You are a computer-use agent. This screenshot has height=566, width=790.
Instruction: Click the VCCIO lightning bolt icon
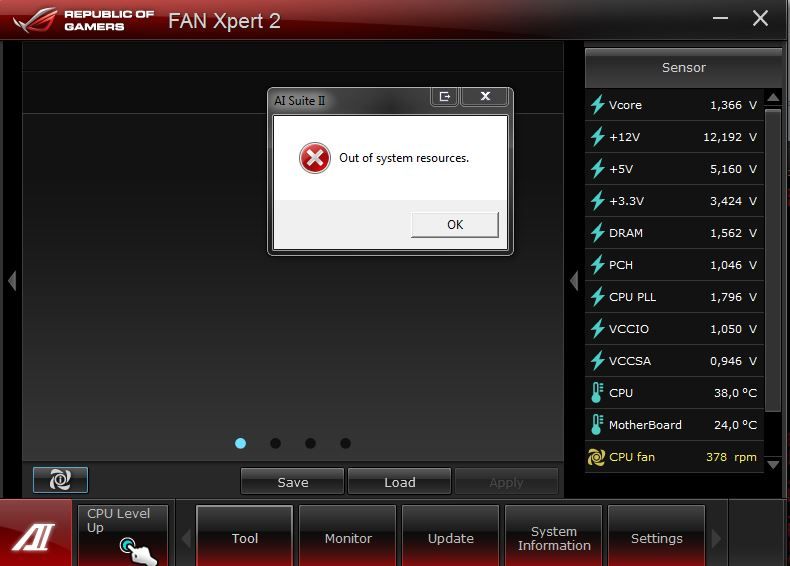click(598, 329)
